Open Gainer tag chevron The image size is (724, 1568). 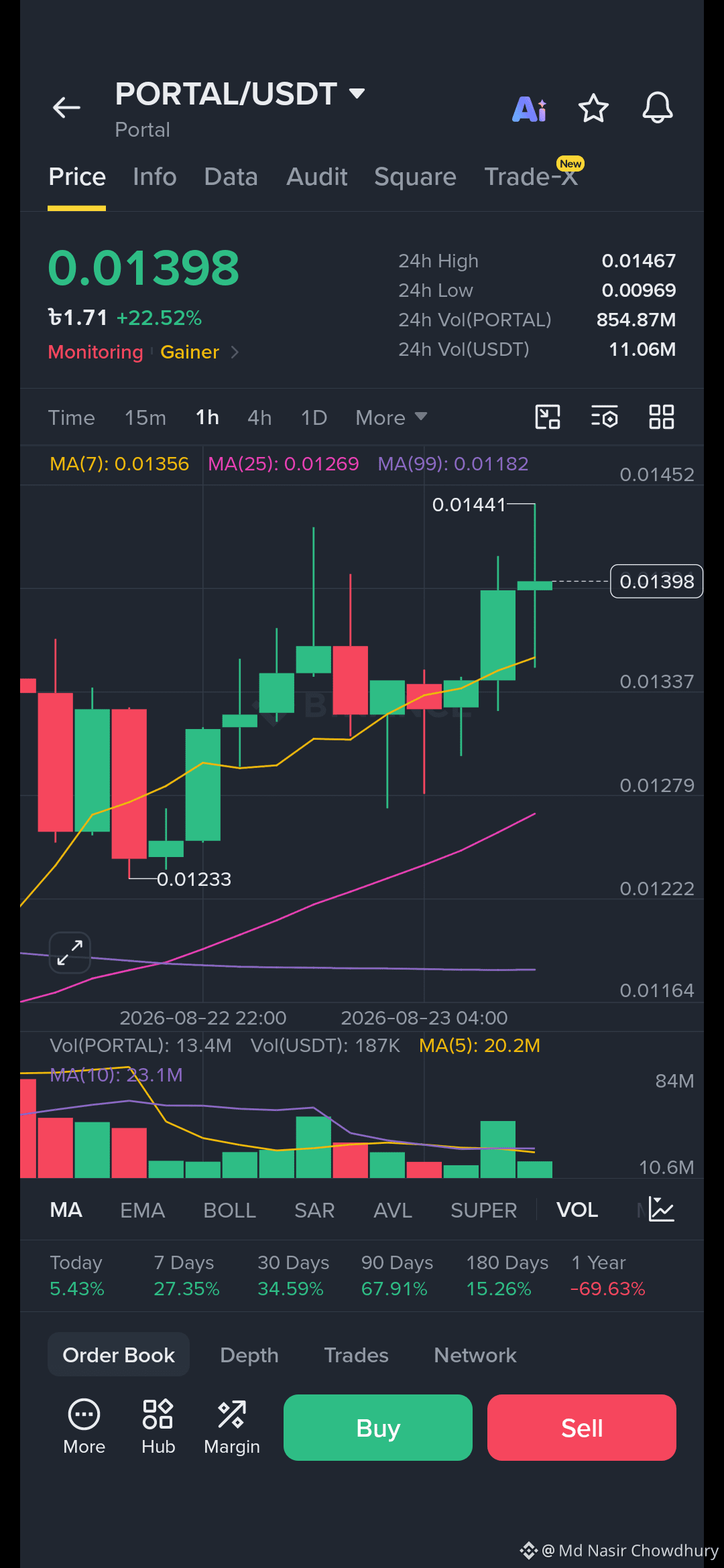235,352
